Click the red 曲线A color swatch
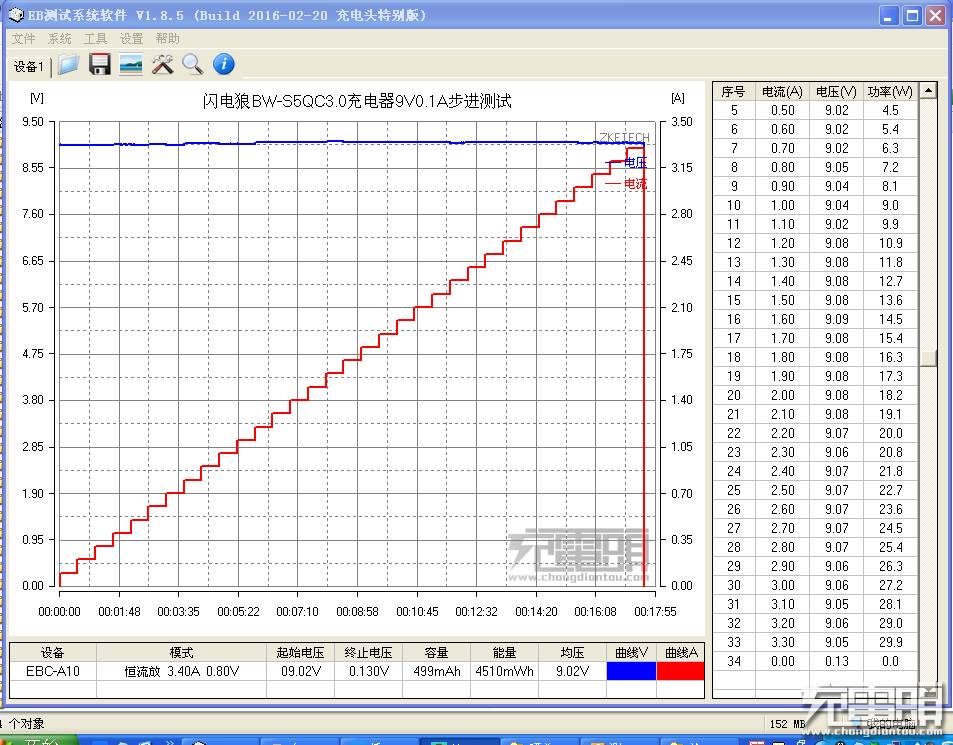The width and height of the screenshot is (953, 745). point(681,671)
